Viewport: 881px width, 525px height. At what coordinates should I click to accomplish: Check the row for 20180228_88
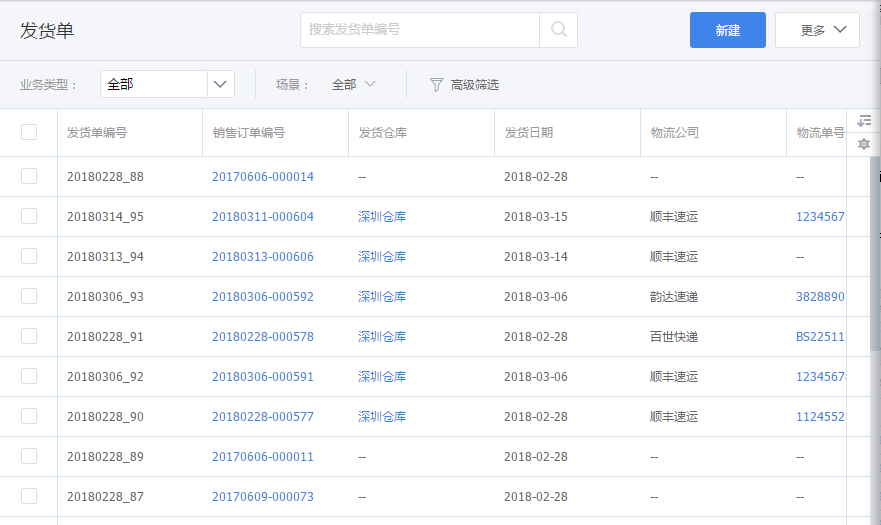[x=29, y=176]
